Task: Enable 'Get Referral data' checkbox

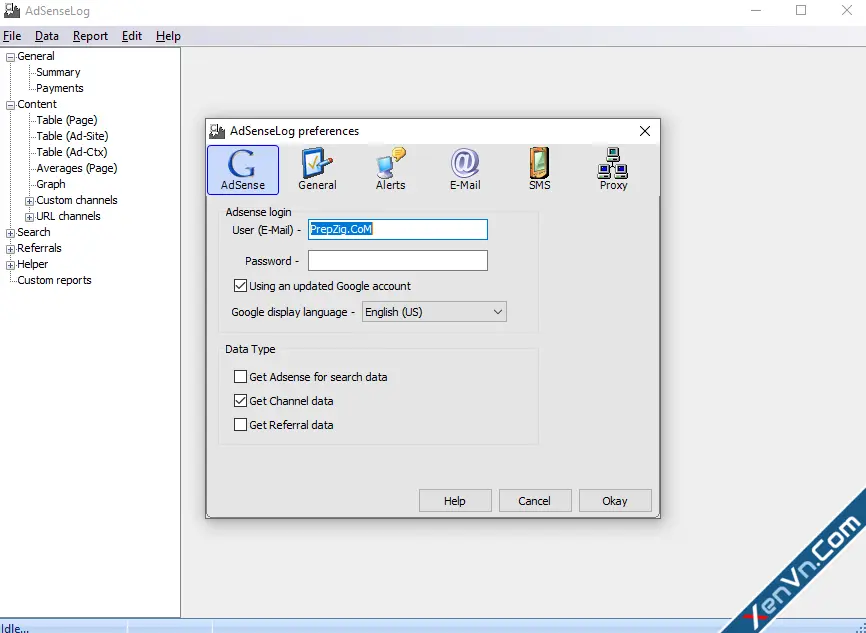Action: (x=240, y=425)
